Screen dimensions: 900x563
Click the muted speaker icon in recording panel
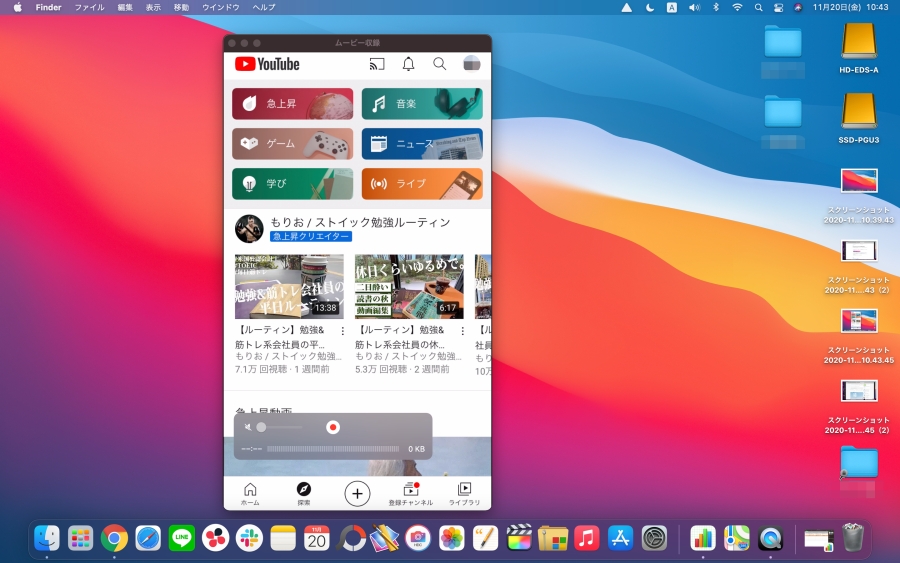[x=247, y=427]
